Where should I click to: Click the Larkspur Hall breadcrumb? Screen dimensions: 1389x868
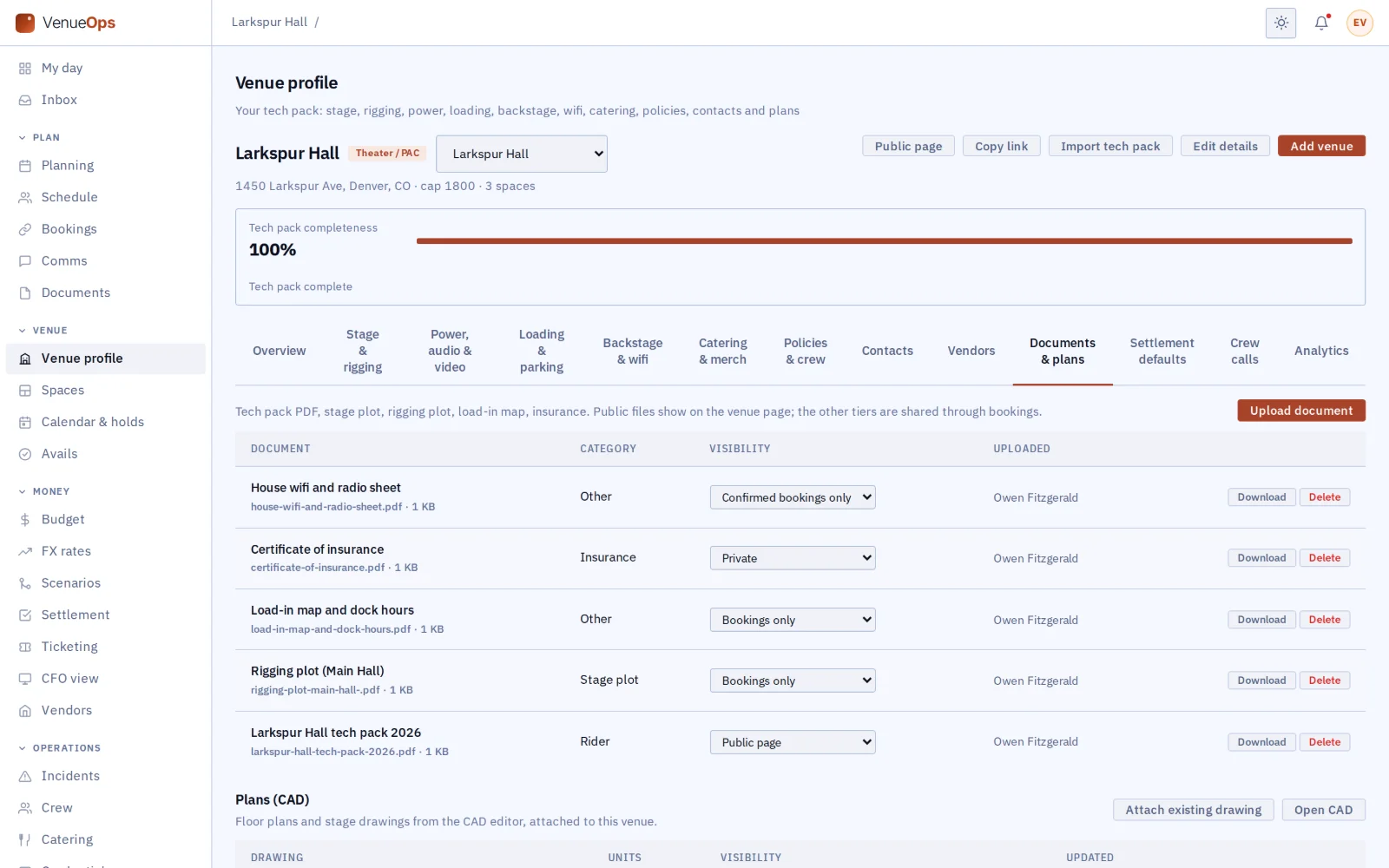click(269, 23)
